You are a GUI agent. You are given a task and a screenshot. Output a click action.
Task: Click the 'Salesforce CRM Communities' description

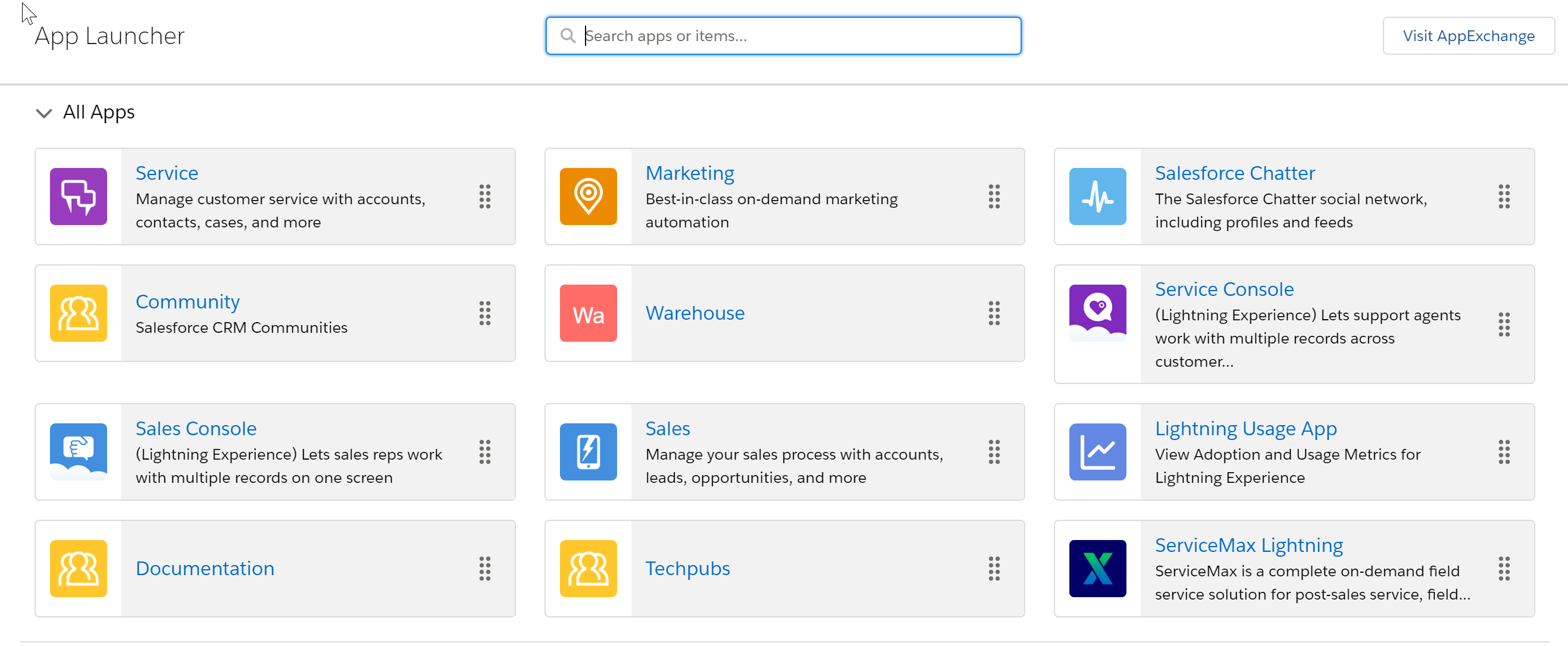click(241, 327)
